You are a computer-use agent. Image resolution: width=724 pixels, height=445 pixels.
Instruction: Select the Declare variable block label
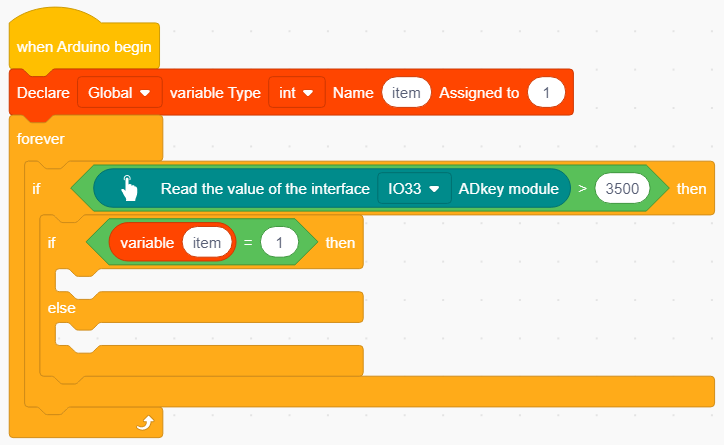point(43,93)
